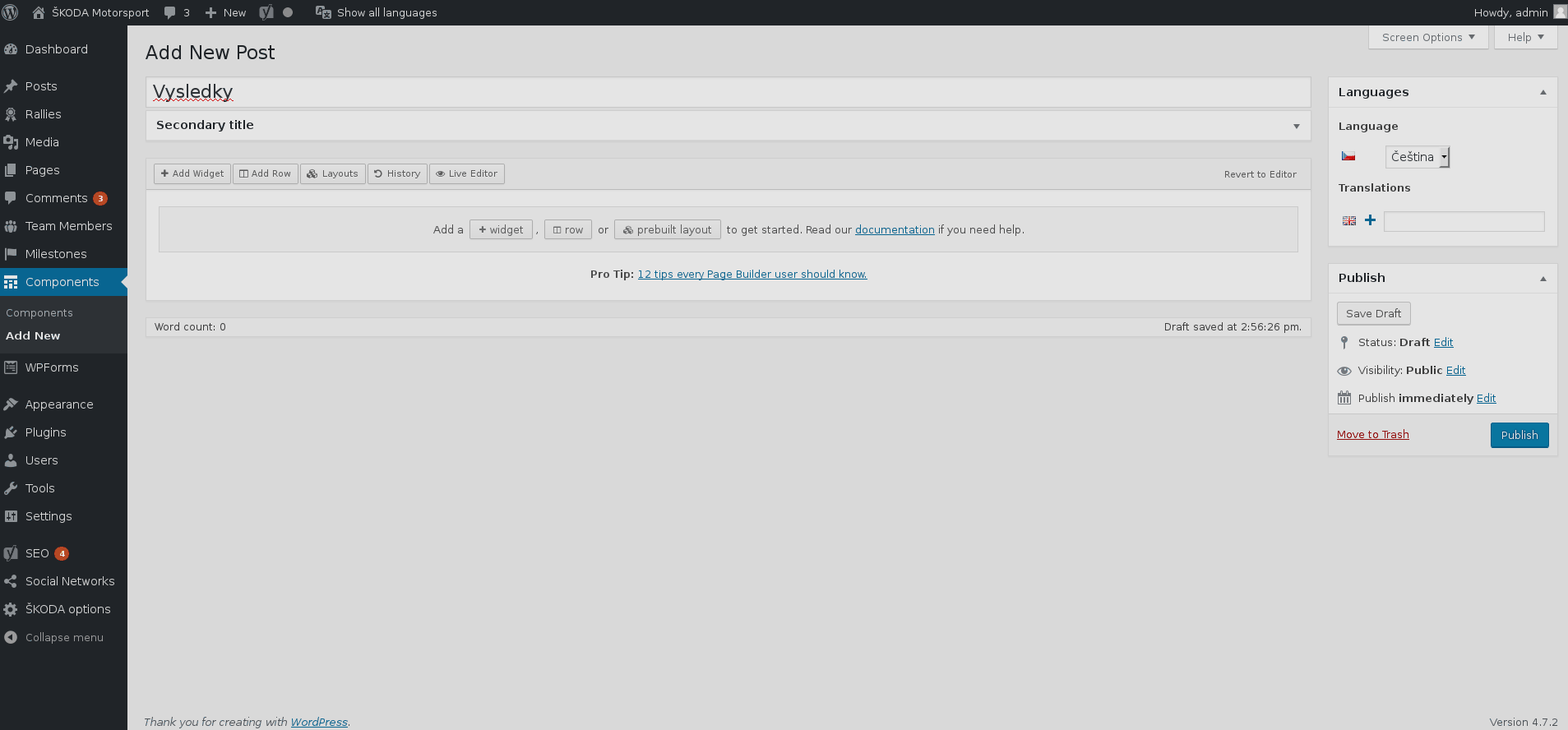Click the Settings sliders icon
Image resolution: width=1568 pixels, height=730 pixels.
11,516
